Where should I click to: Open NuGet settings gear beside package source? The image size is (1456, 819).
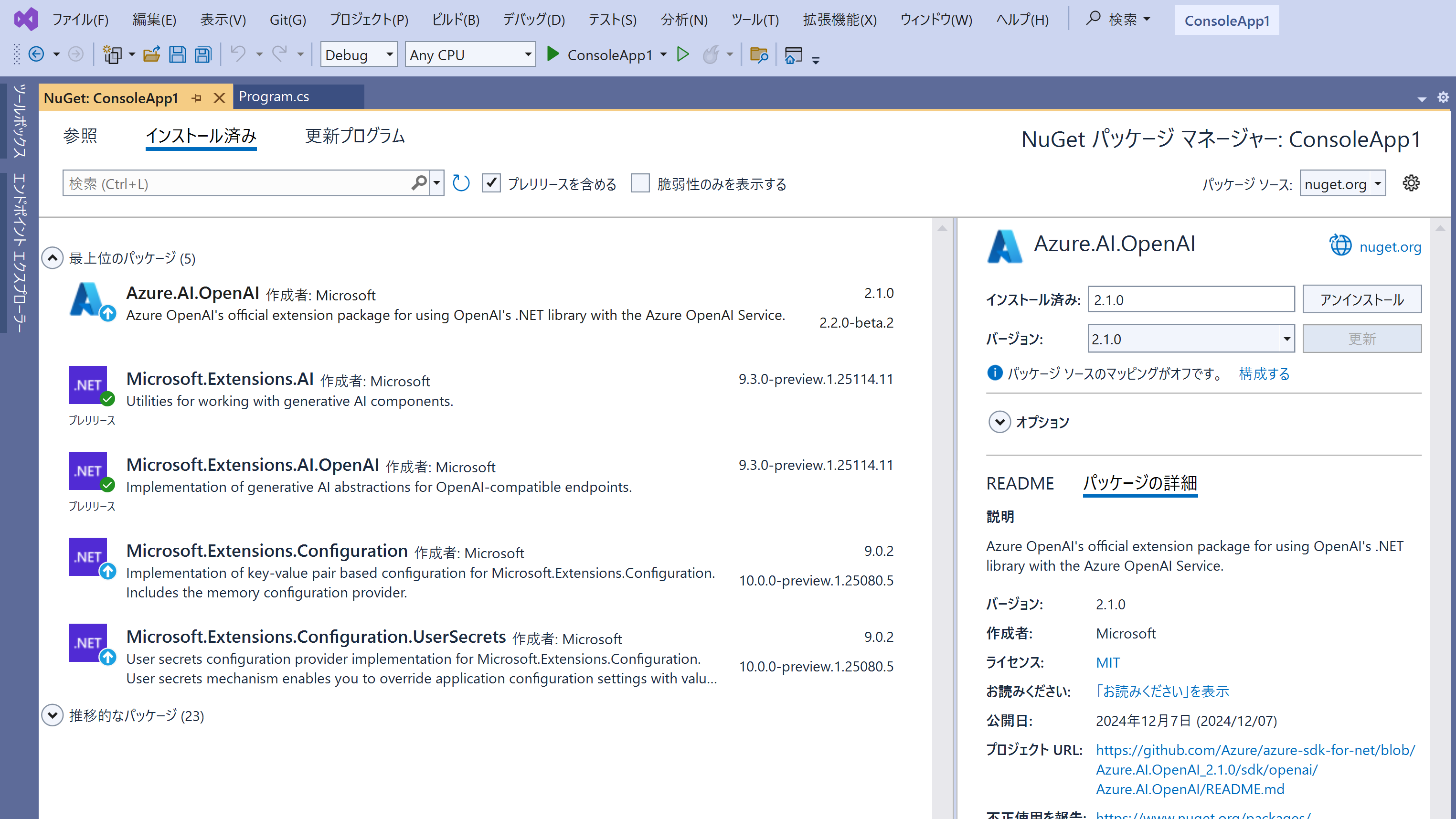pos(1411,183)
